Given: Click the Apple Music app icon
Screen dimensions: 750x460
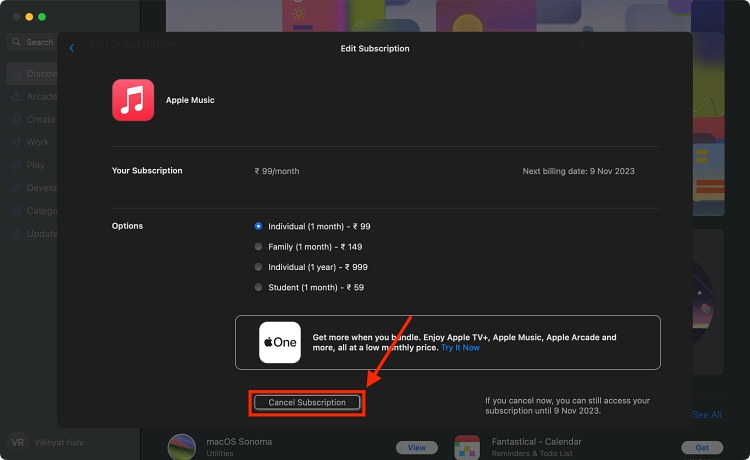Looking at the screenshot, I should coord(133,100).
